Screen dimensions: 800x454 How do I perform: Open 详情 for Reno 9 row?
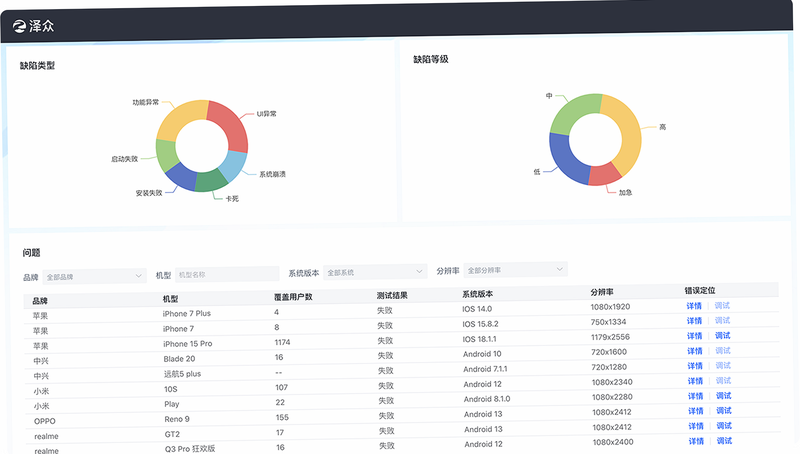click(695, 411)
